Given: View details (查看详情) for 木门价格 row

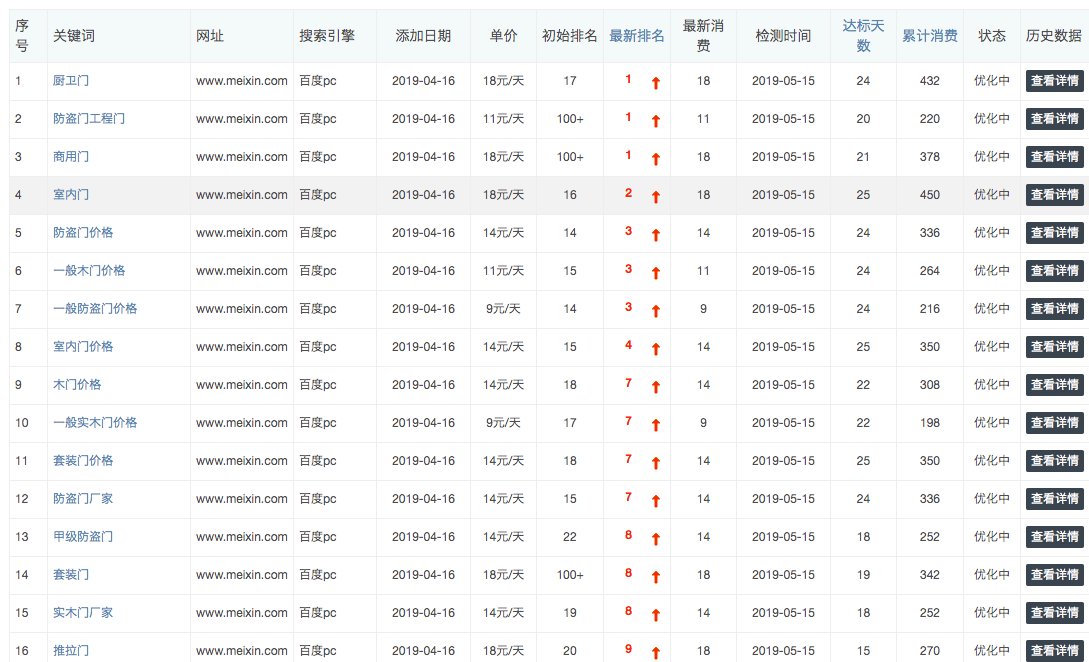Looking at the screenshot, I should (1054, 385).
